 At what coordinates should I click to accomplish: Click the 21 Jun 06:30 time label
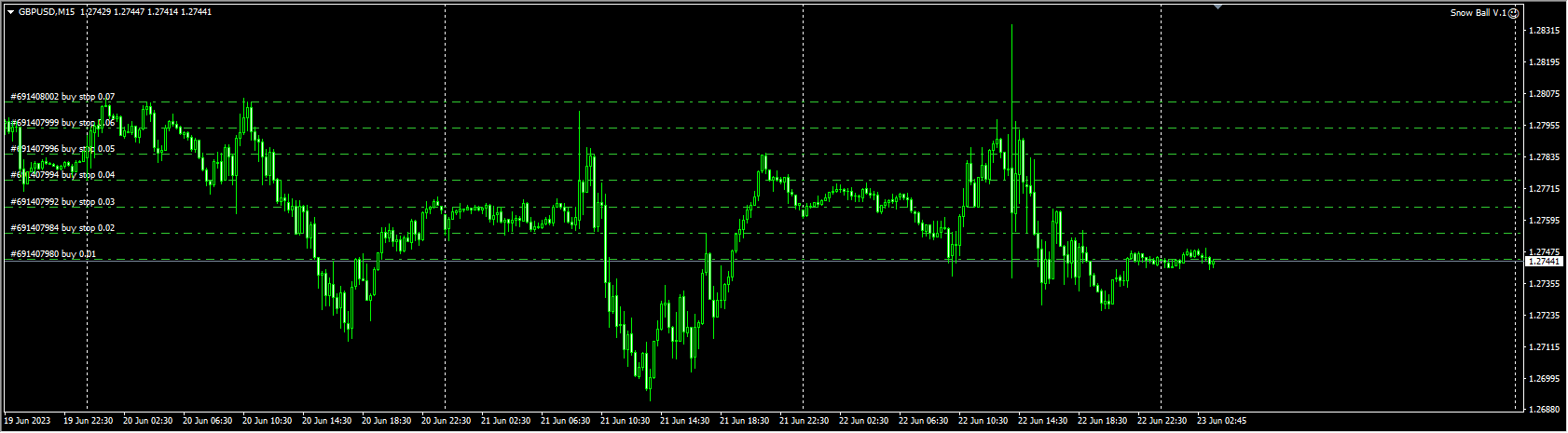(x=566, y=421)
